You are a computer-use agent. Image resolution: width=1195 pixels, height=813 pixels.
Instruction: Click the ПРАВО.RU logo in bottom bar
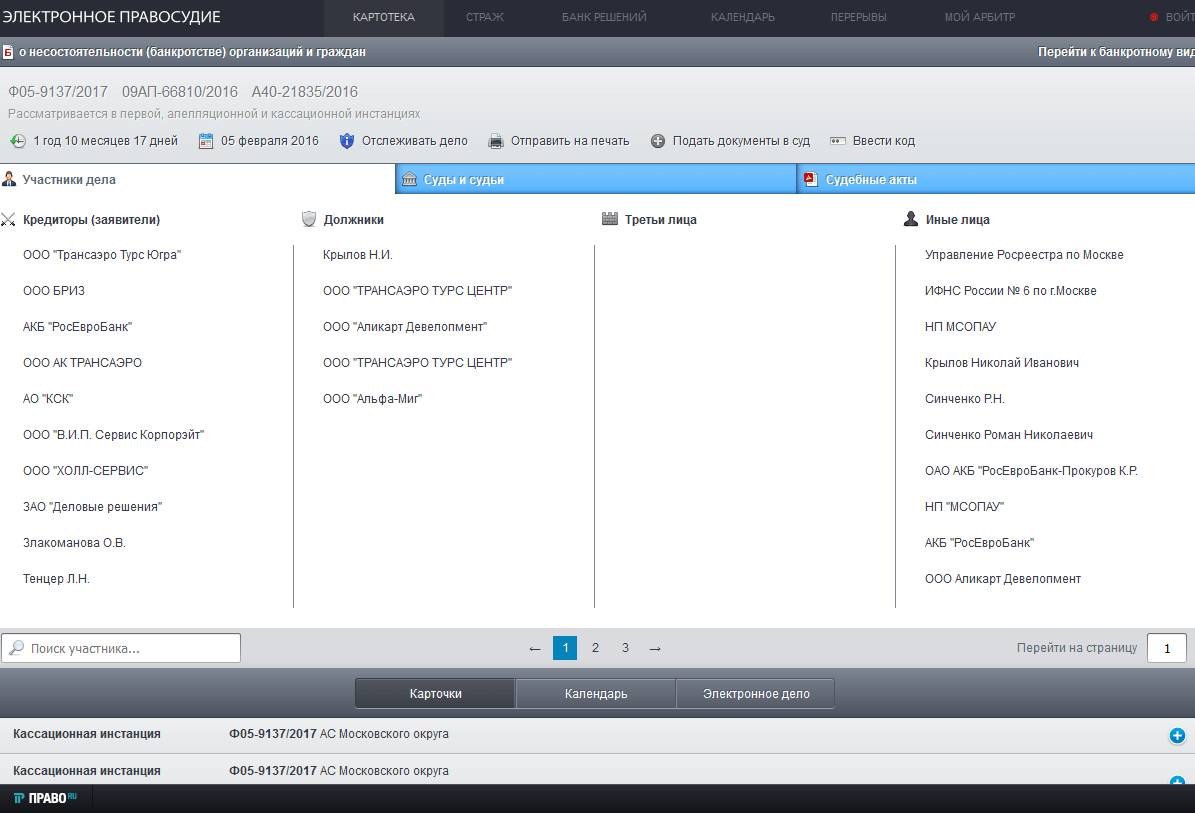click(46, 798)
